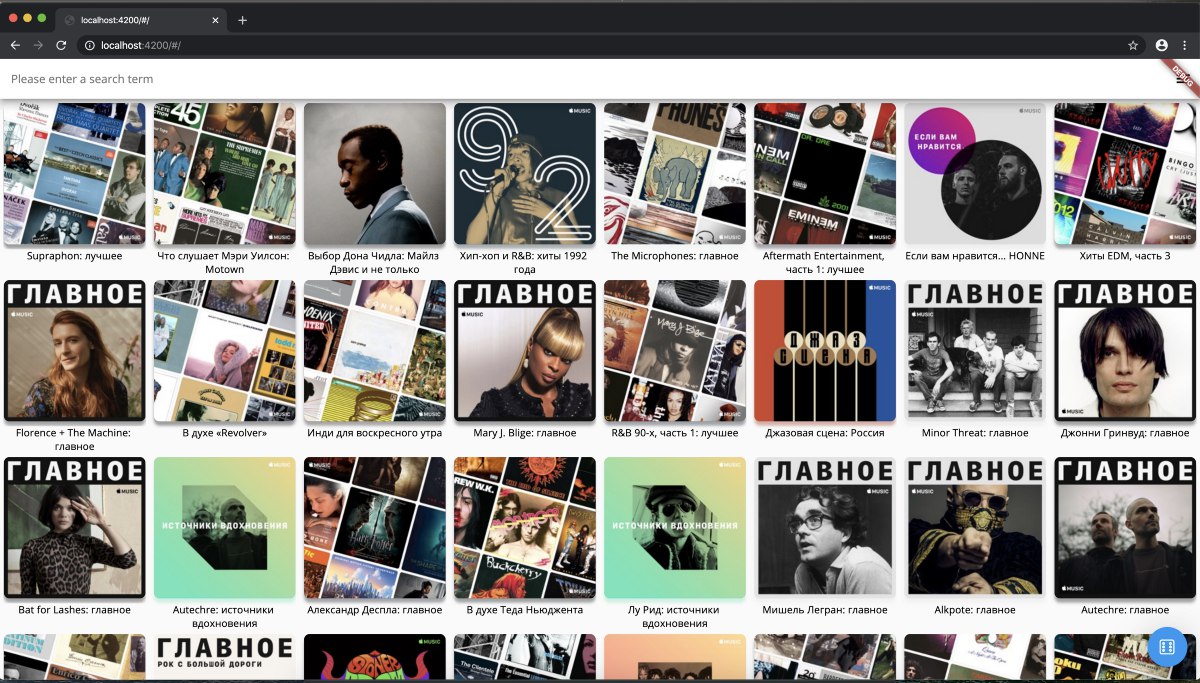
Task: Open the Хиты EDM, часть 3 cover
Action: click(x=1125, y=174)
